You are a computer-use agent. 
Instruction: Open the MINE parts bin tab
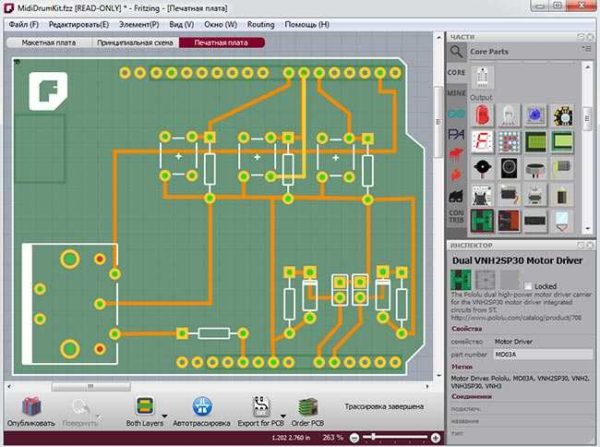coord(456,94)
